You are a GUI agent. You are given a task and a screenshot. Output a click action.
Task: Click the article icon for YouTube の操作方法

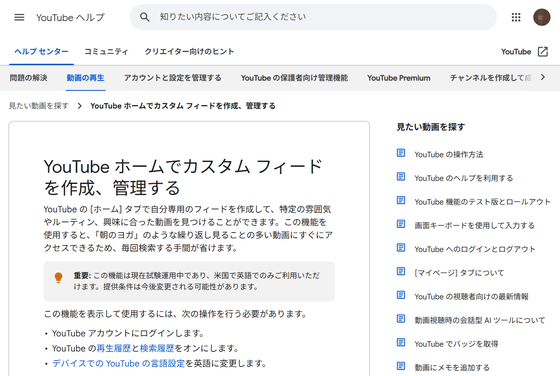401,153
